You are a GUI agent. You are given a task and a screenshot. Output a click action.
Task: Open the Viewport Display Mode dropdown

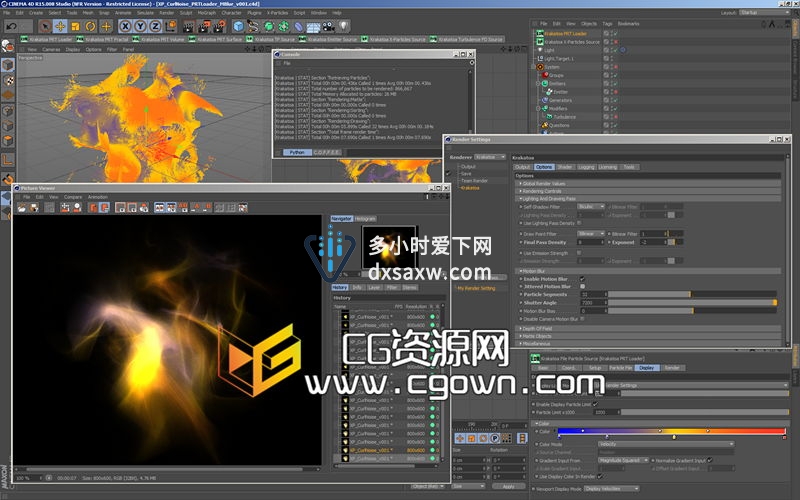pyautogui.click(x=611, y=489)
